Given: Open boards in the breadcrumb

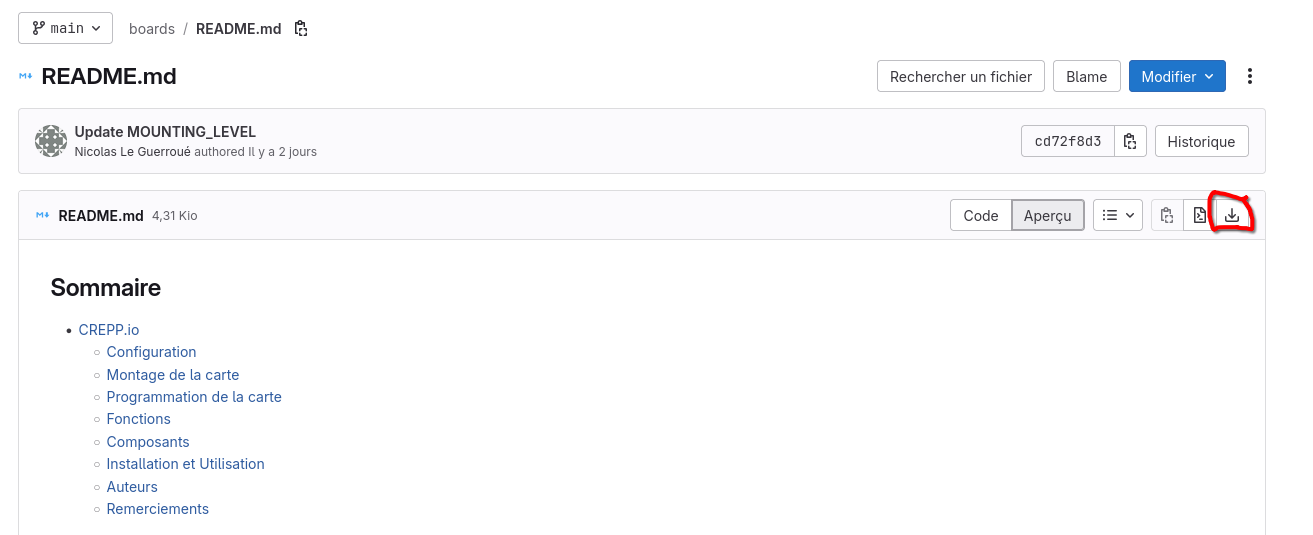Looking at the screenshot, I should [x=152, y=28].
